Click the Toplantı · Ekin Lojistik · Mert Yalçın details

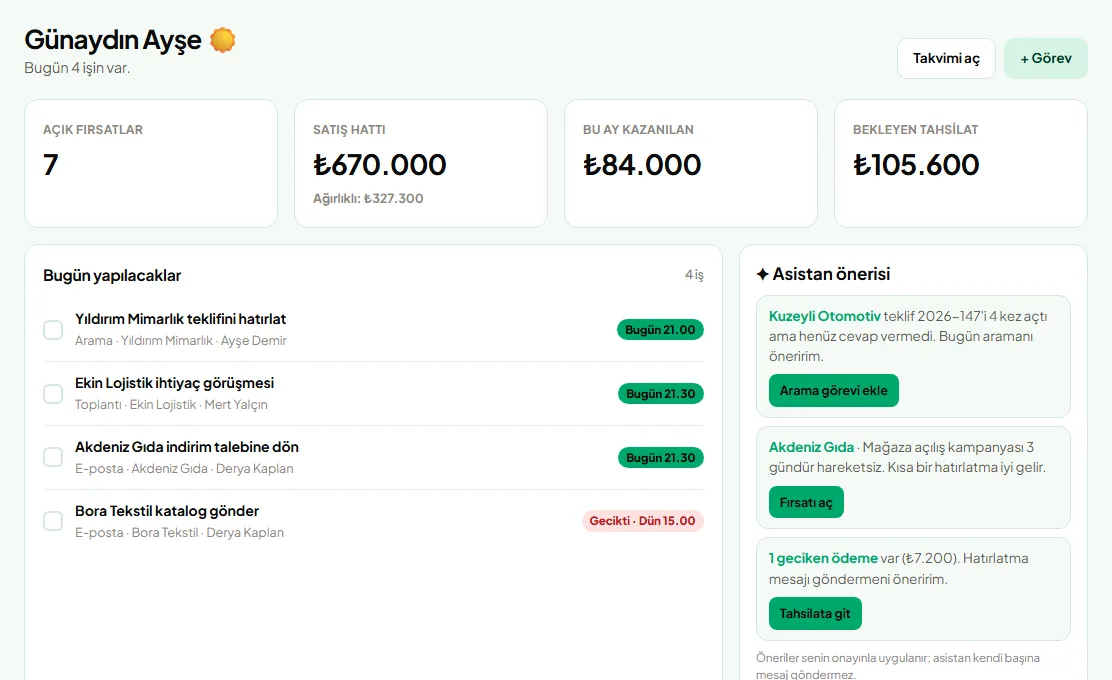click(172, 405)
